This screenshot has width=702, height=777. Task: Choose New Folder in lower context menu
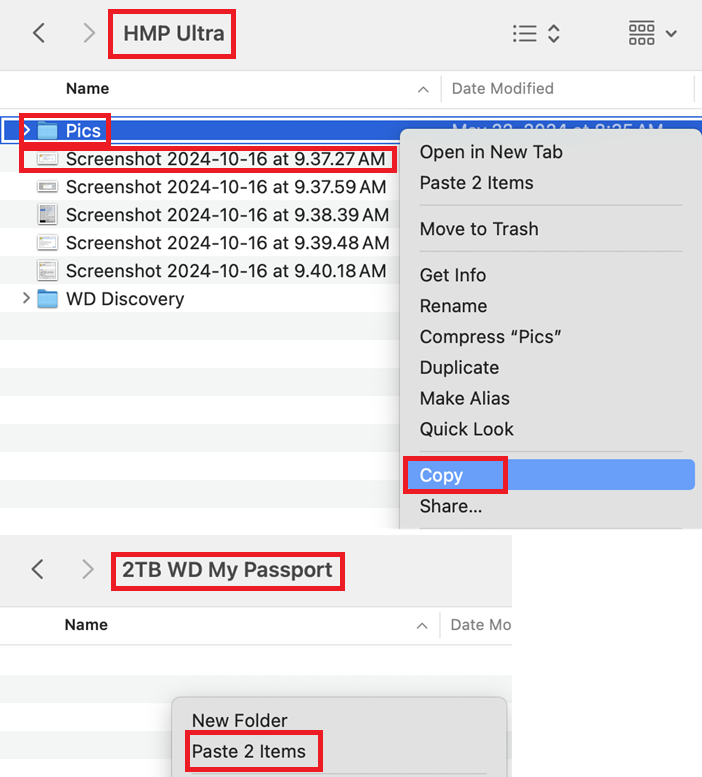pos(239,720)
